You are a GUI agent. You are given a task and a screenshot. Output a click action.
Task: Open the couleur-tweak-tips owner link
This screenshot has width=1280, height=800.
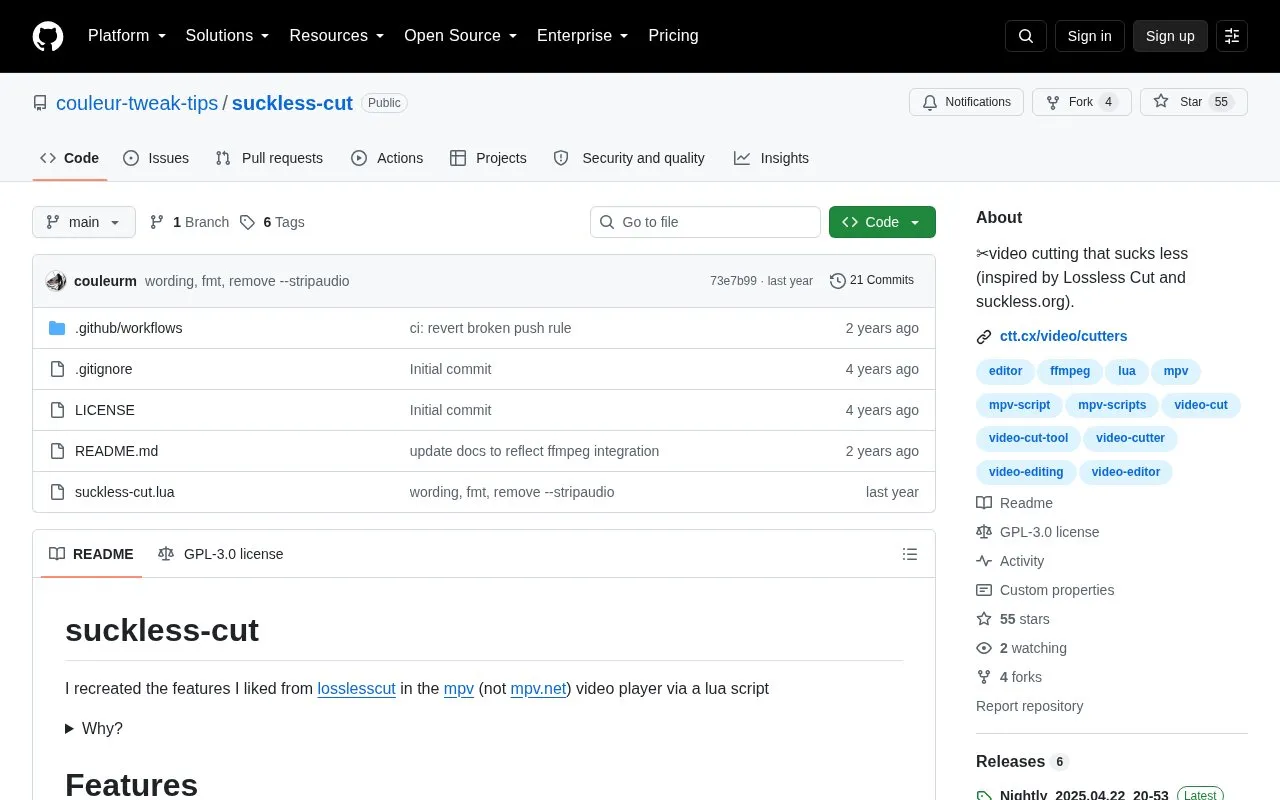[x=137, y=103]
